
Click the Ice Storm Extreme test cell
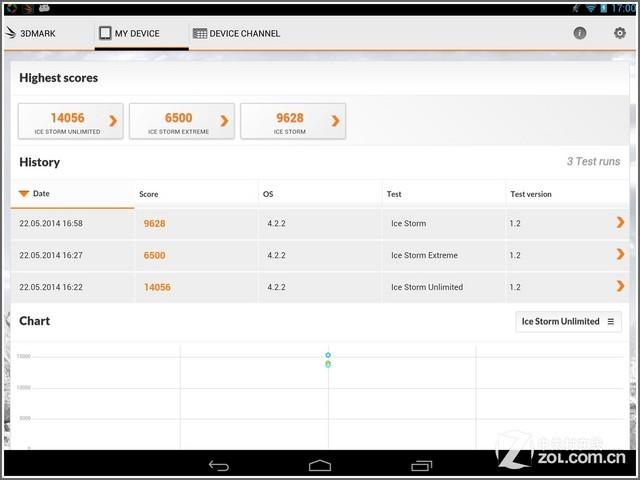coord(424,255)
